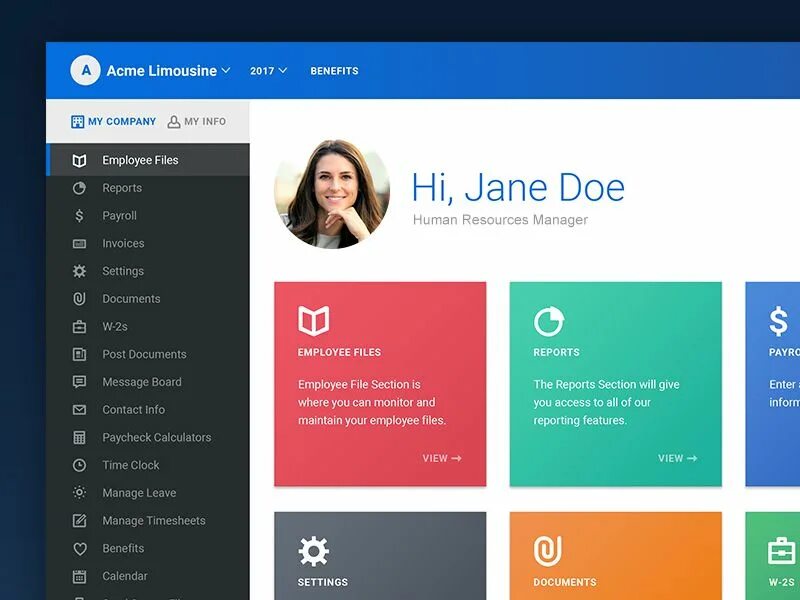Click the Reports card title
The image size is (800, 600).
point(556,352)
